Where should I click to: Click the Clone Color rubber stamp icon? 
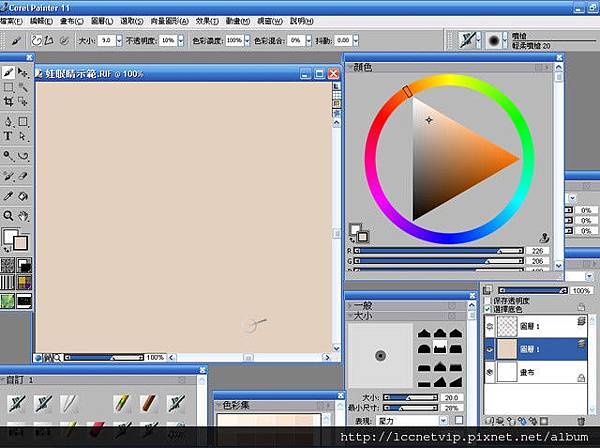544,238
